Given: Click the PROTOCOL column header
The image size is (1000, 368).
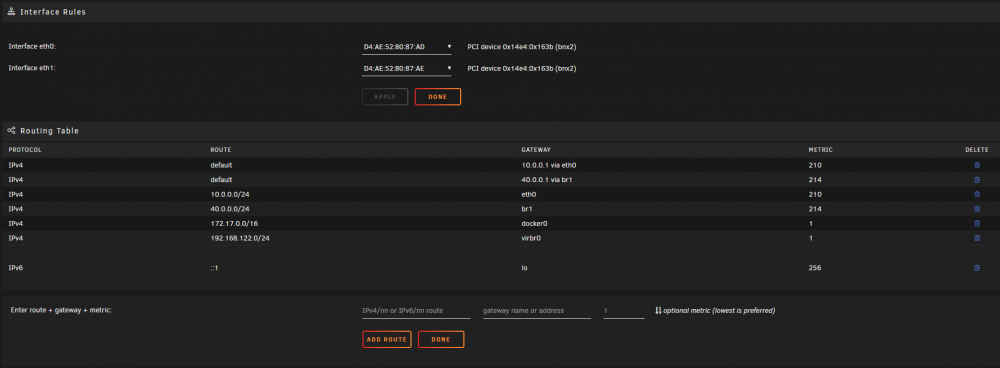Looking at the screenshot, I should [25, 150].
